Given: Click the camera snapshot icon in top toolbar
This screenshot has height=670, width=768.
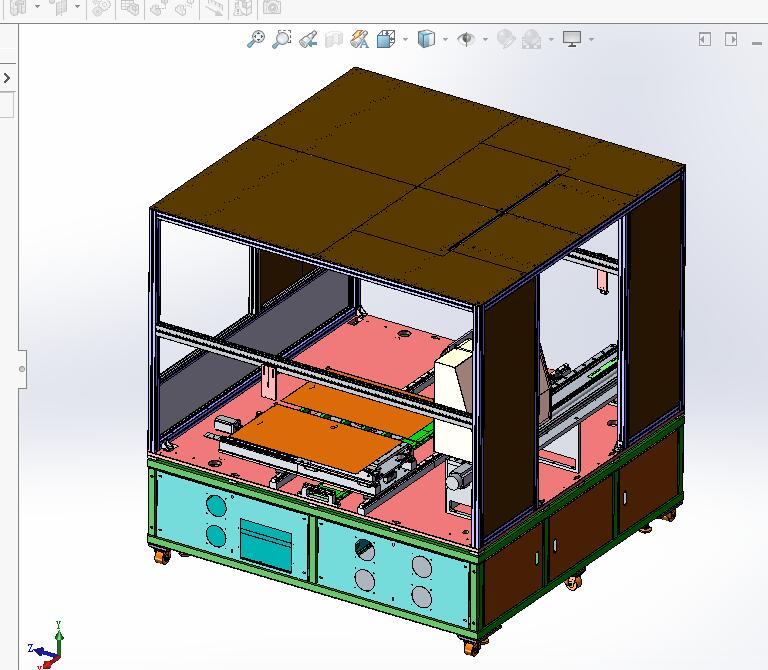Looking at the screenshot, I should tap(272, 7).
